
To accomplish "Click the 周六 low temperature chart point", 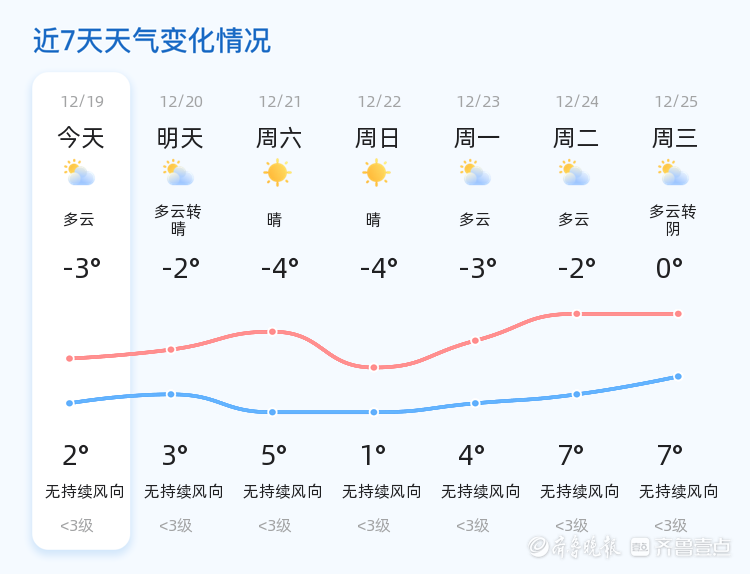I will click(x=272, y=412).
